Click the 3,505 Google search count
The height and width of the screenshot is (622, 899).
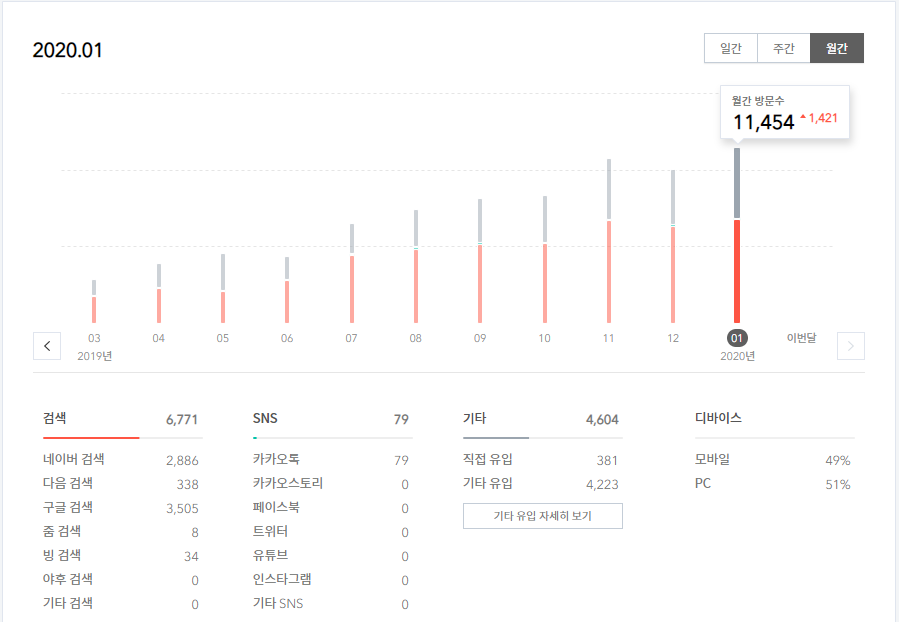point(182,508)
